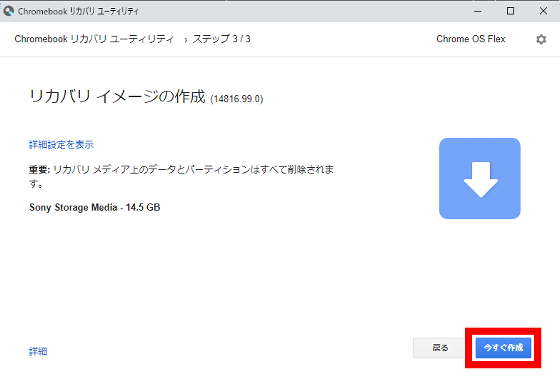Open settings via the gear icon
The image size is (560, 387).
pyautogui.click(x=541, y=39)
